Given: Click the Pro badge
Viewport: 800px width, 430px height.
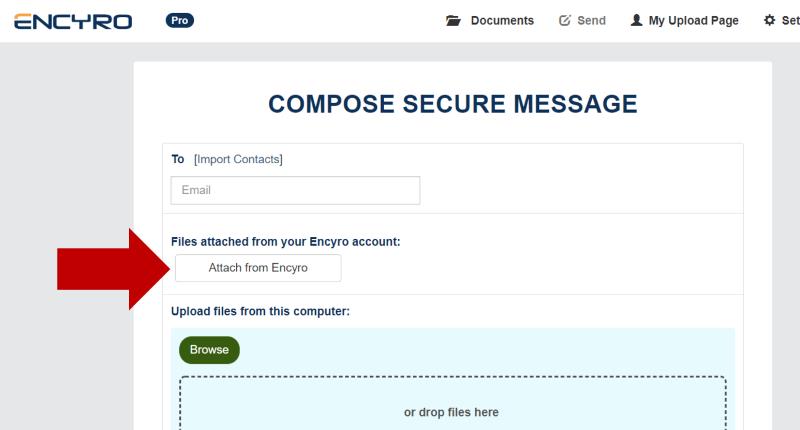Looking at the screenshot, I should 180,20.
